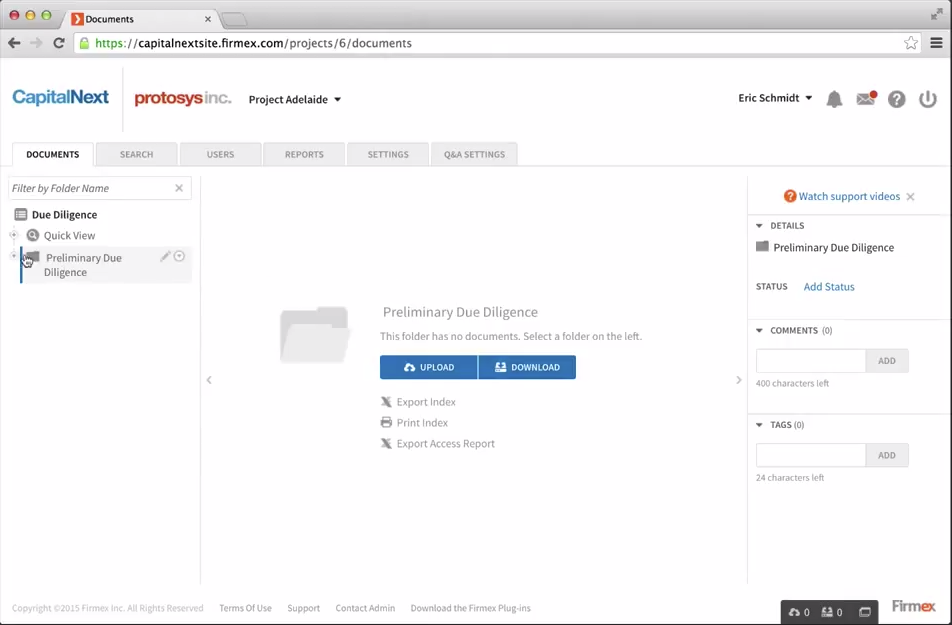Select the DOCUMENTS tab
Image resolution: width=952 pixels, height=625 pixels.
tap(53, 154)
